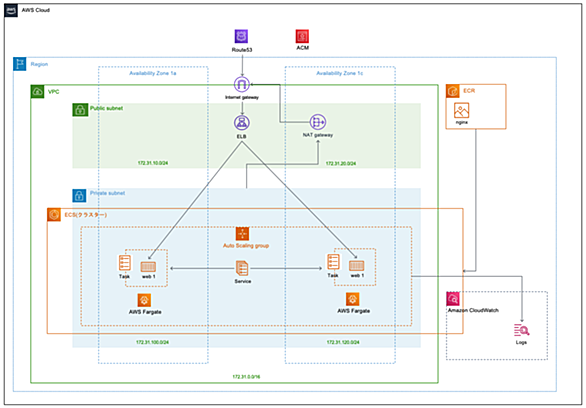Image resolution: width=586 pixels, height=408 pixels.
Task: Click the ECS(クラスター) label
Action: [86, 215]
